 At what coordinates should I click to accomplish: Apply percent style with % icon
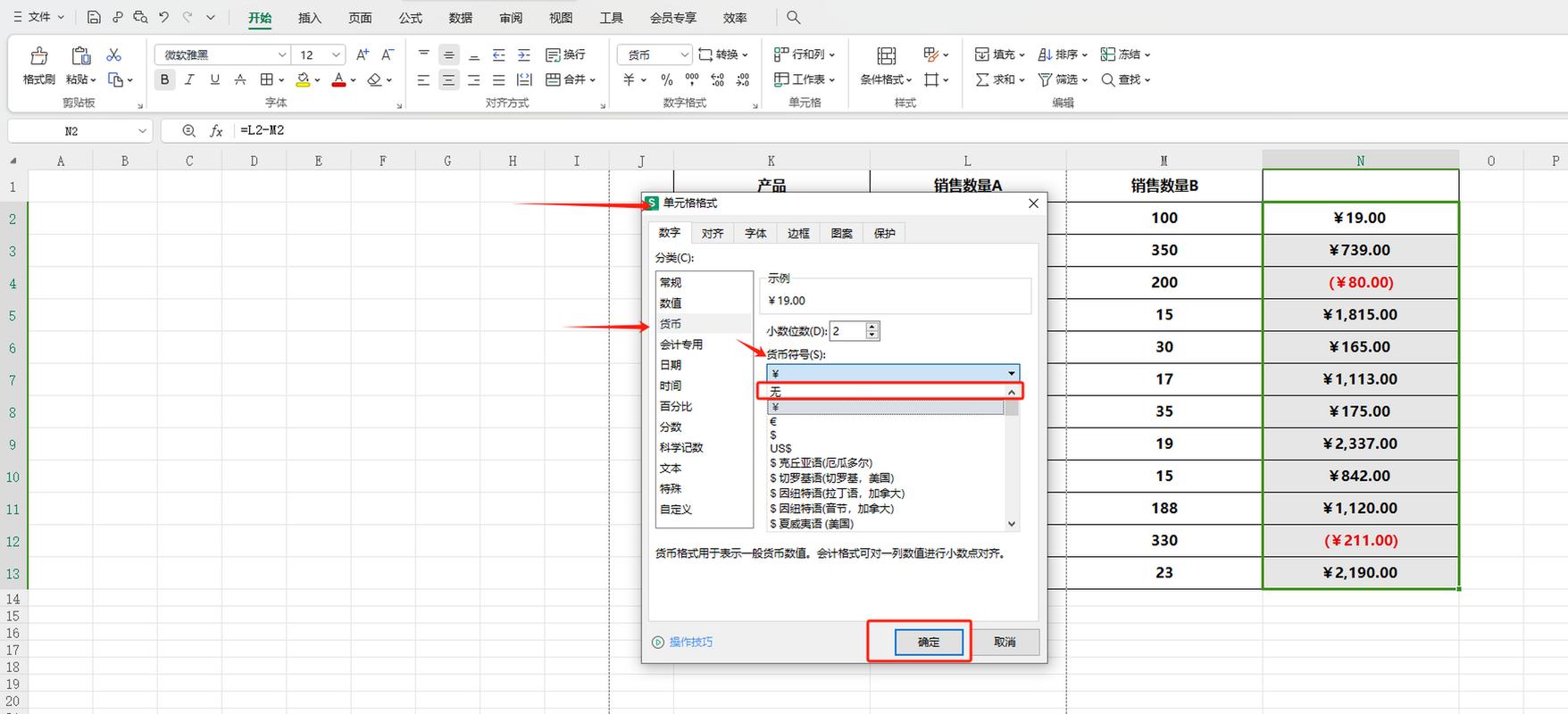pyautogui.click(x=667, y=79)
